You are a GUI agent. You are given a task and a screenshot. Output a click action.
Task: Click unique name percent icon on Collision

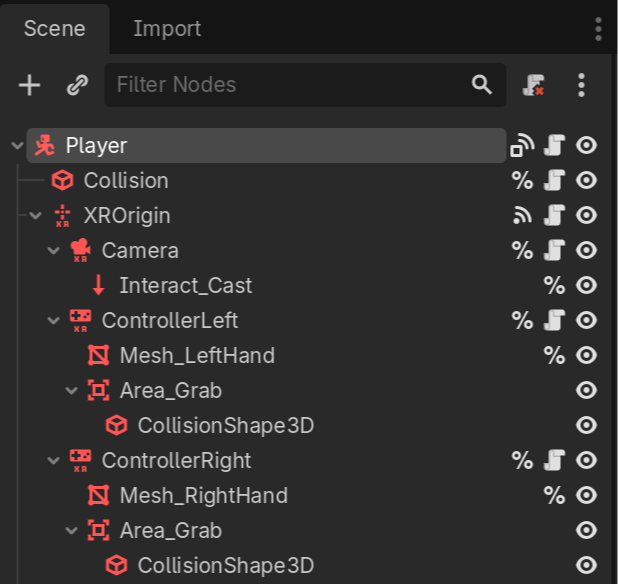(x=522, y=181)
